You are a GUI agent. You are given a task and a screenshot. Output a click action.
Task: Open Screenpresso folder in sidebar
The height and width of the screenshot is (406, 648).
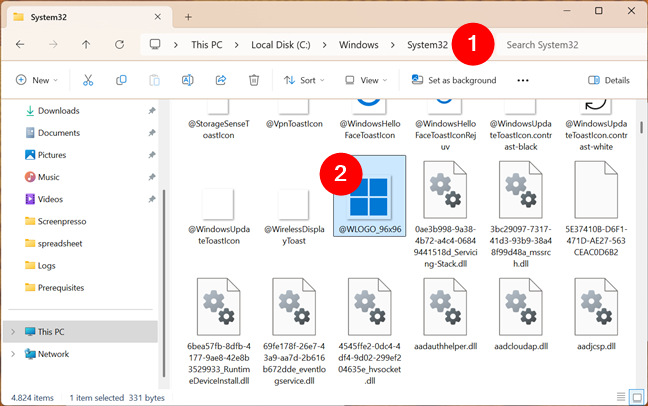64,220
